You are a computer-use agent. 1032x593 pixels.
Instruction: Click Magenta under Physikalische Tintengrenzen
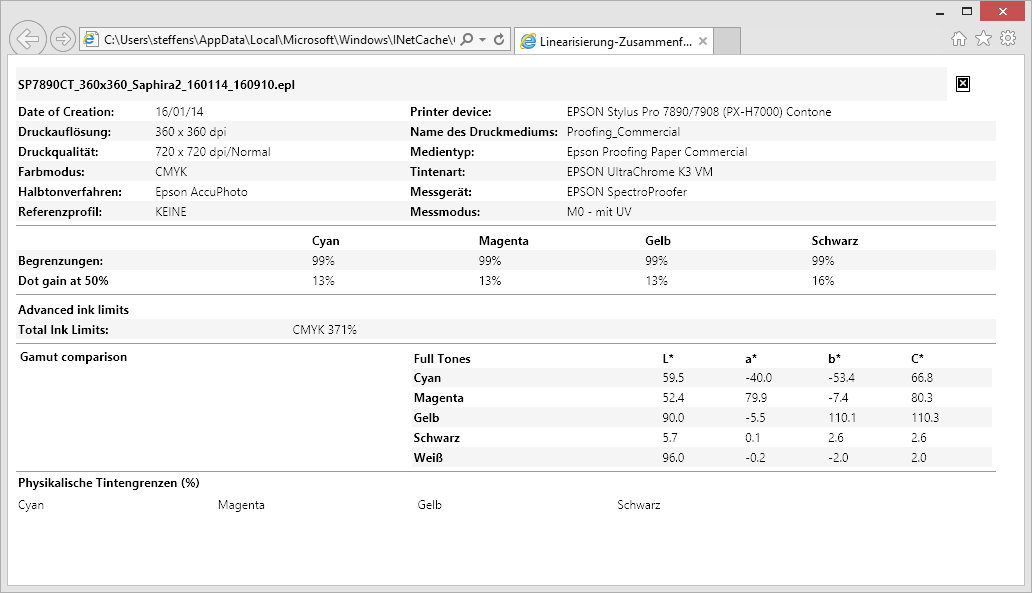coord(241,505)
